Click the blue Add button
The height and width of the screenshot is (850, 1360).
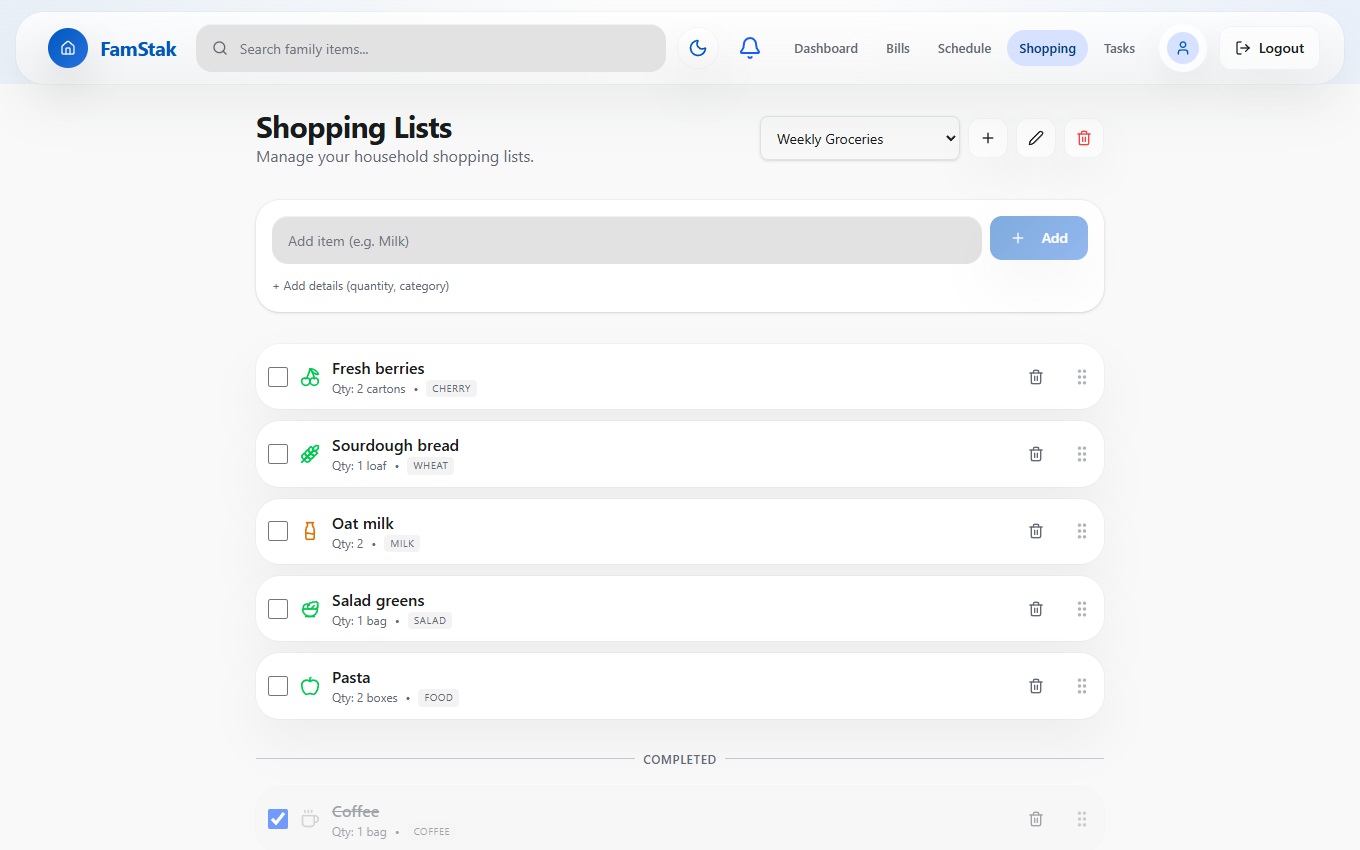coord(1039,238)
